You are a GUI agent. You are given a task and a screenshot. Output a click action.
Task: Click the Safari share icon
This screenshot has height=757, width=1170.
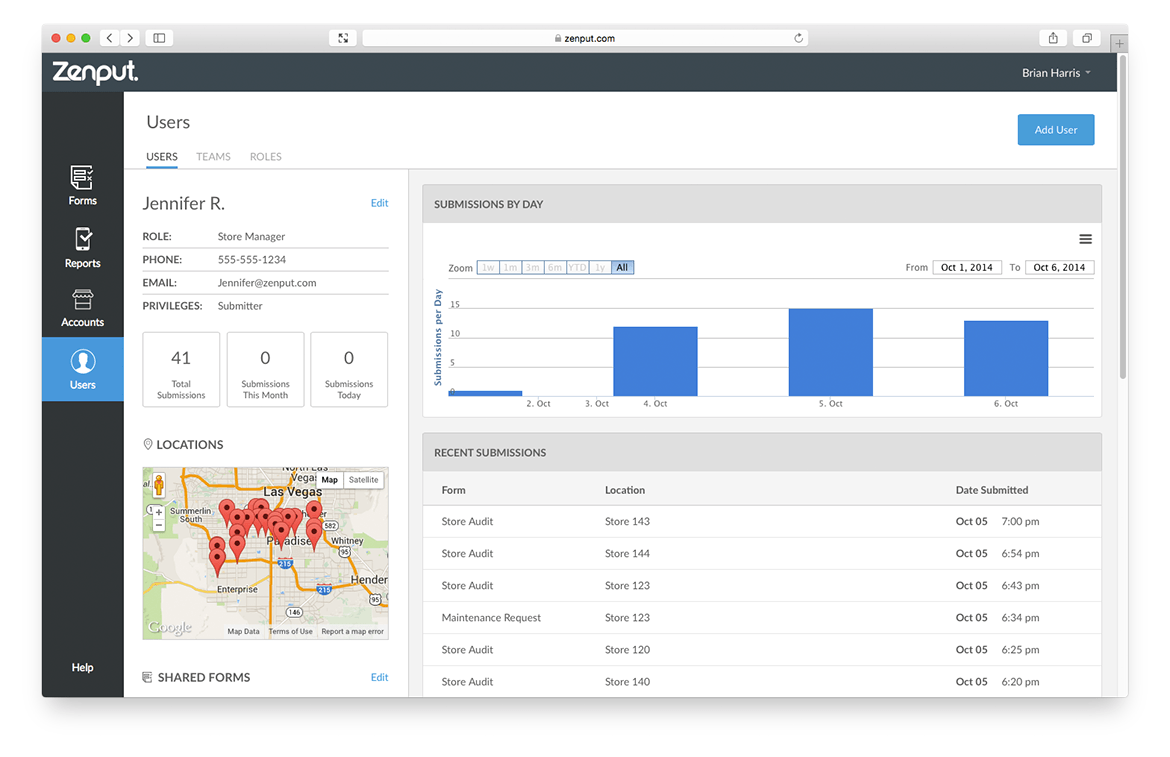click(1053, 38)
